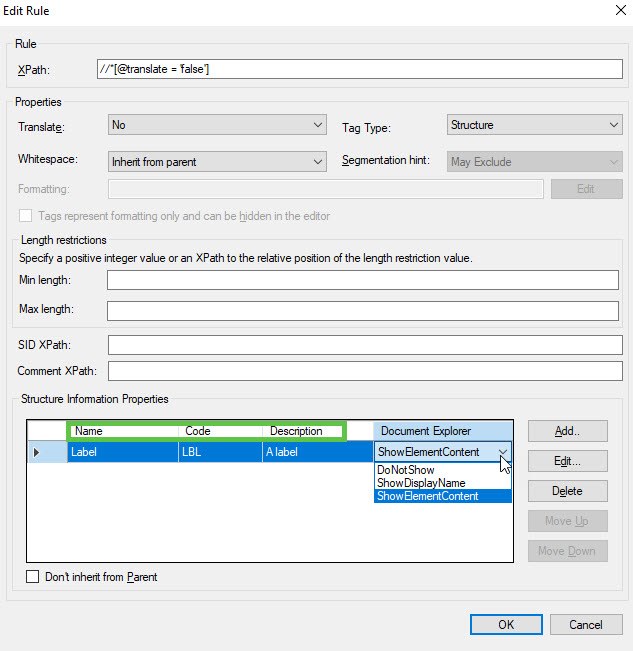Viewport: 633px width, 651px height.
Task: Open the Segmentation hint dropdown 'May Exclude'
Action: coord(535,162)
